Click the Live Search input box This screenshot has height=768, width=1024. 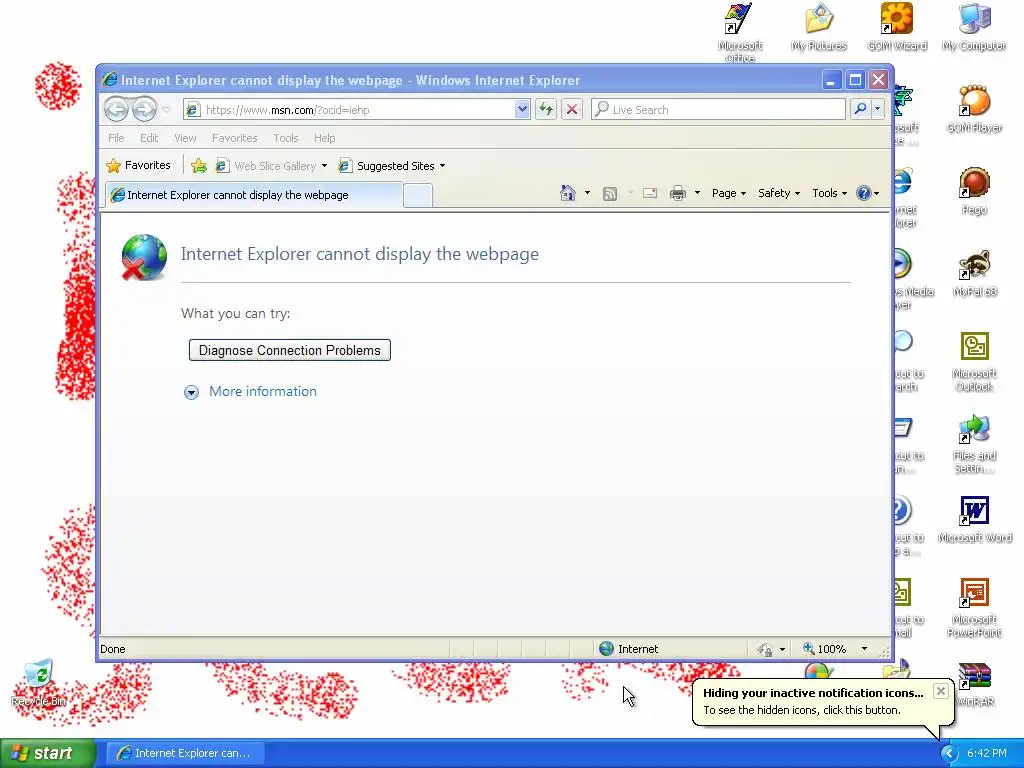click(718, 110)
